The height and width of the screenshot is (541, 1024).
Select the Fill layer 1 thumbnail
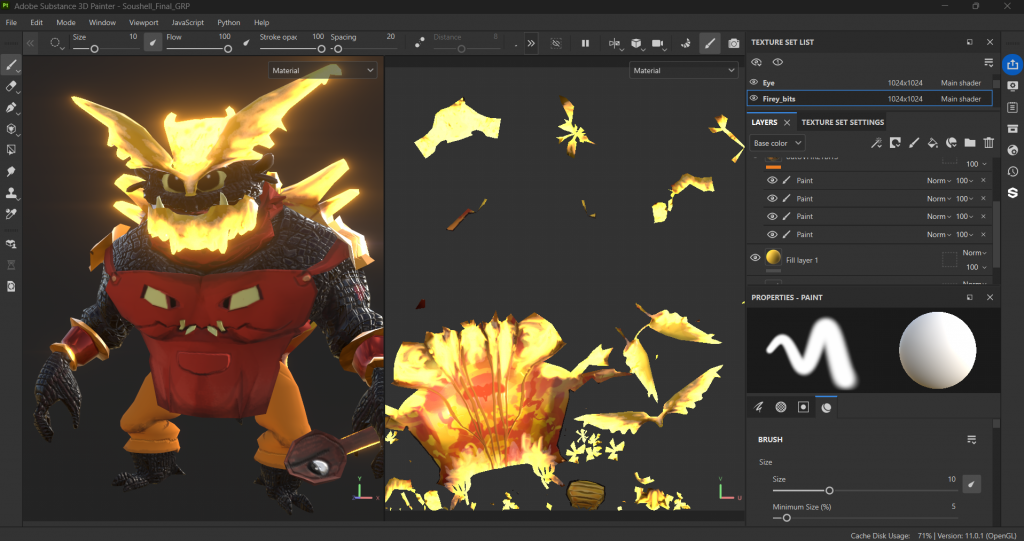tap(773, 257)
